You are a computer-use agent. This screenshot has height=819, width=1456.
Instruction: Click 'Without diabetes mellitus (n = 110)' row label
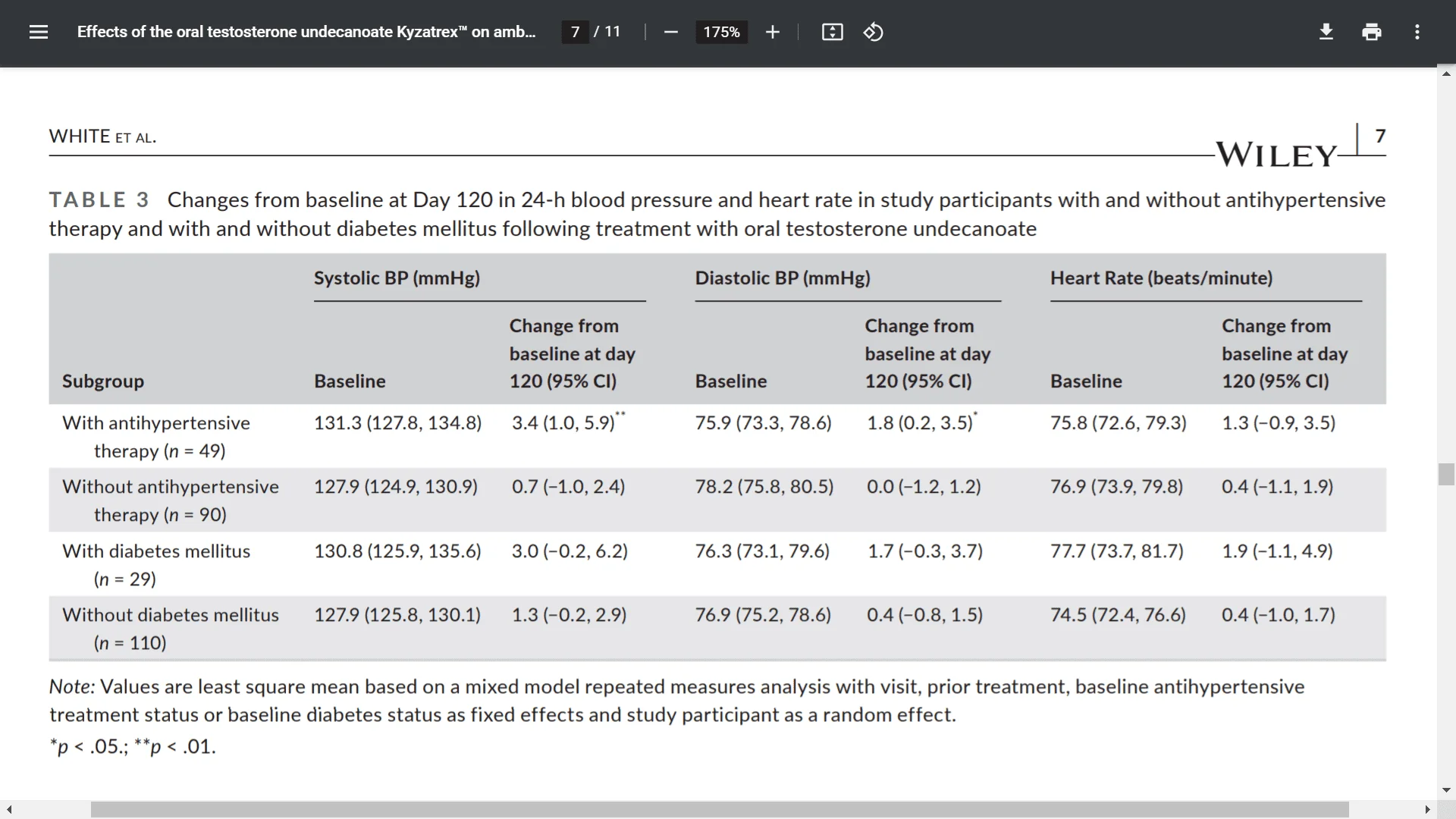click(x=171, y=629)
